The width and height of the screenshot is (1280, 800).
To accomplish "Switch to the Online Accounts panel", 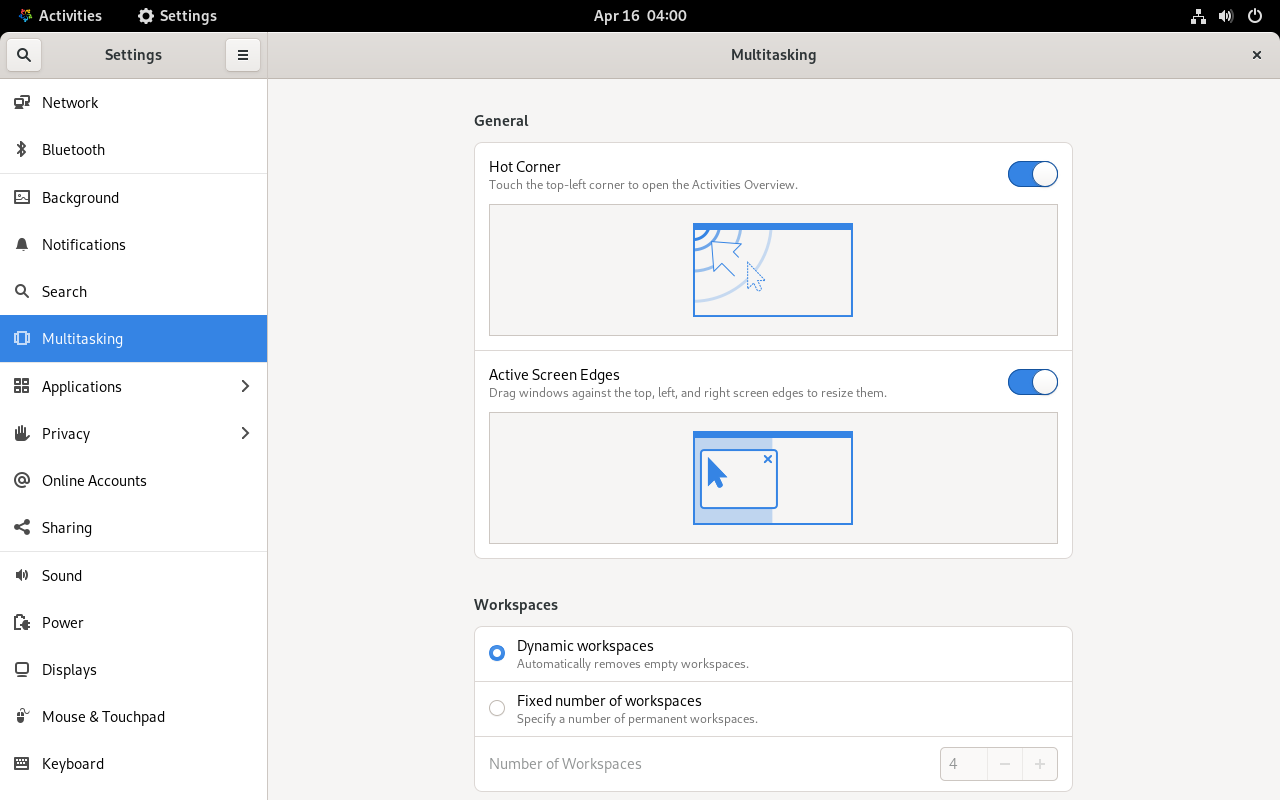I will [94, 481].
